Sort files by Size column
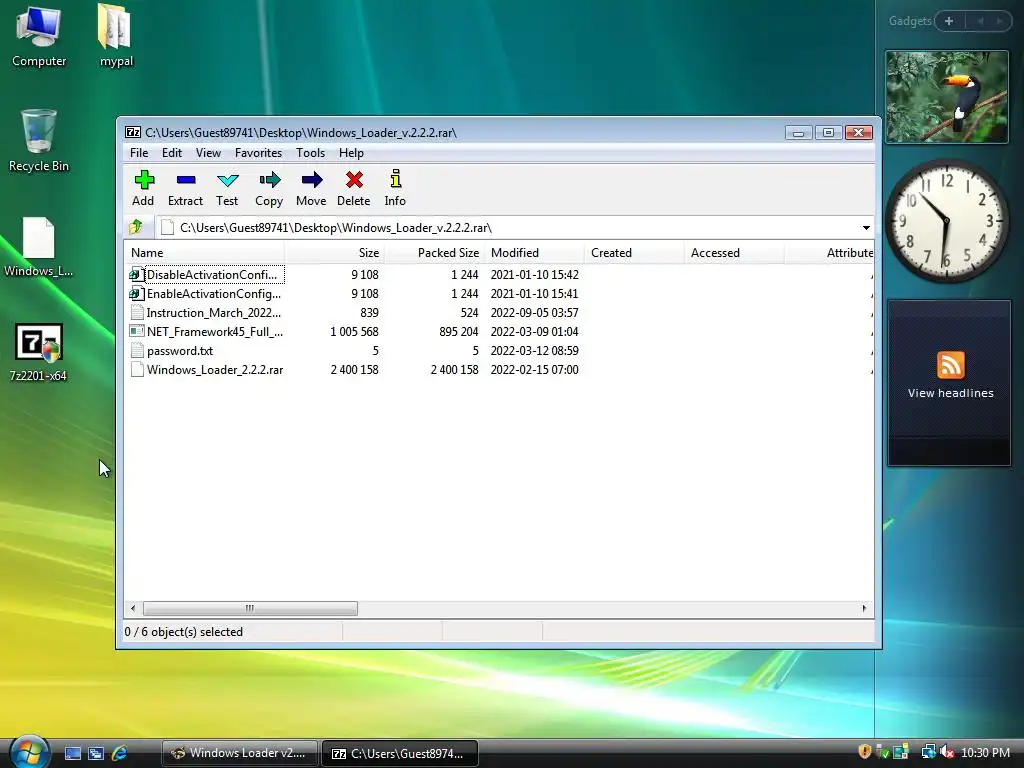 click(x=334, y=253)
